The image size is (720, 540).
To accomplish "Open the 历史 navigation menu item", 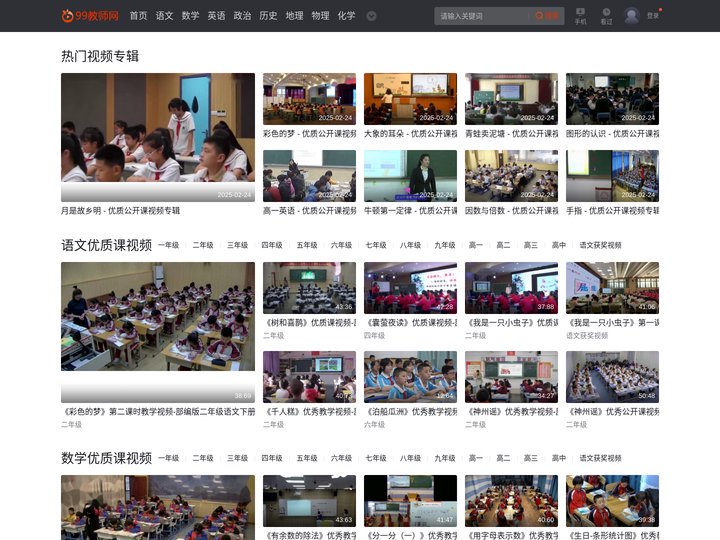I will (x=268, y=16).
